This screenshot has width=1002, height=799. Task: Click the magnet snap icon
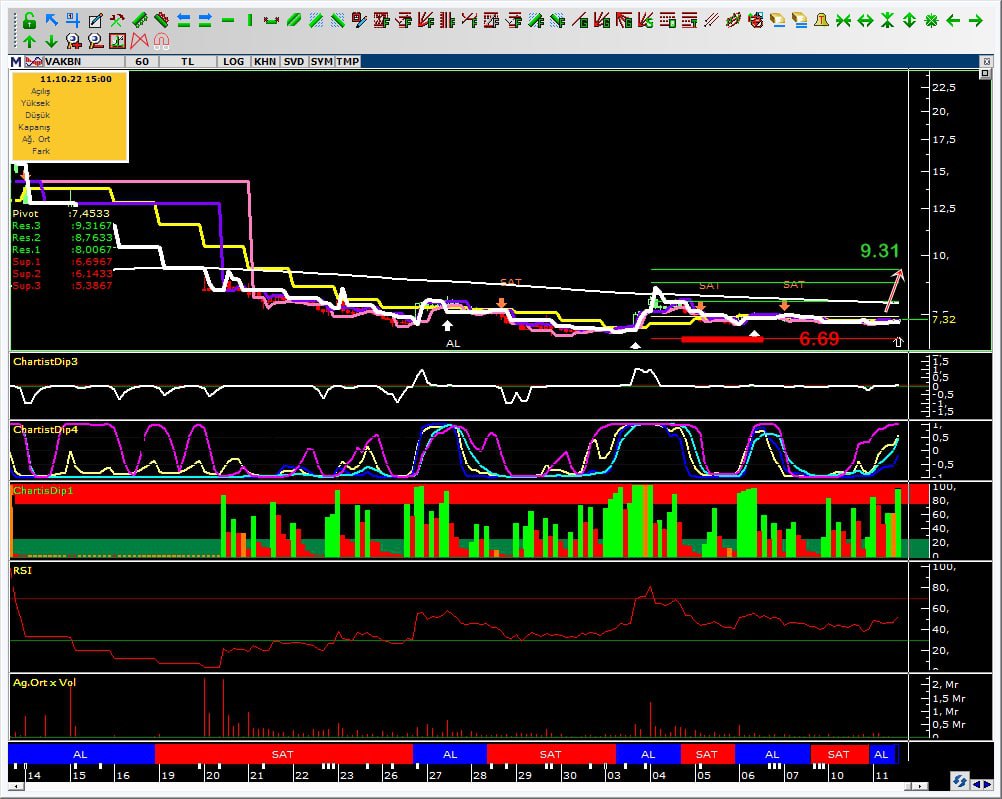161,41
